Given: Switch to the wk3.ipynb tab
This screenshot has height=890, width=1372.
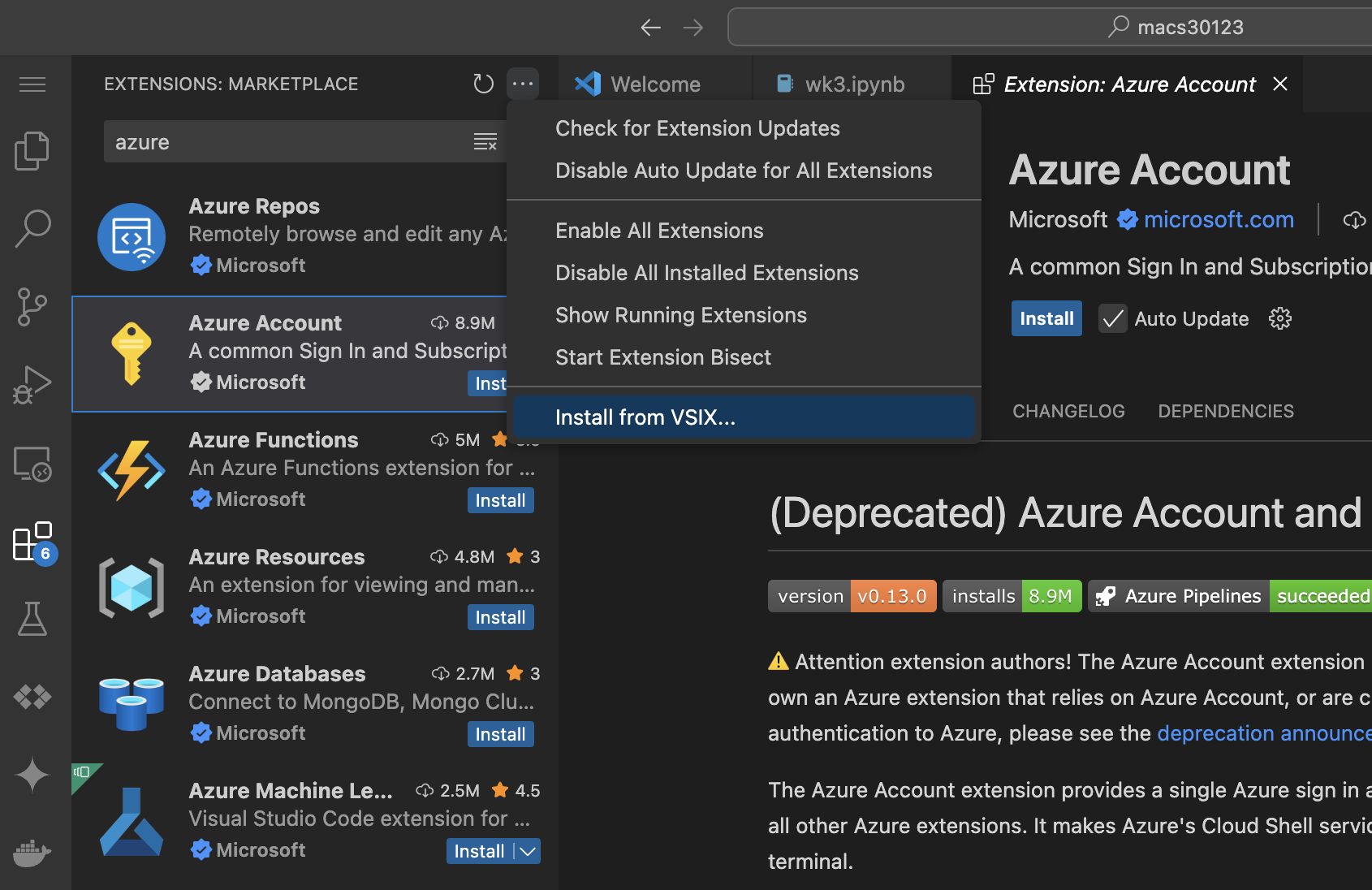Looking at the screenshot, I should (852, 84).
